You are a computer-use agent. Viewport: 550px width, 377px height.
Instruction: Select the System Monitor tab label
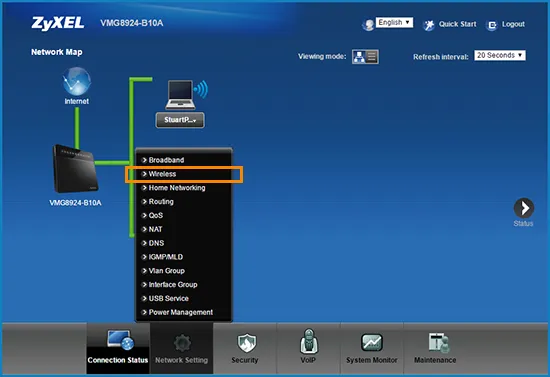coord(372,360)
